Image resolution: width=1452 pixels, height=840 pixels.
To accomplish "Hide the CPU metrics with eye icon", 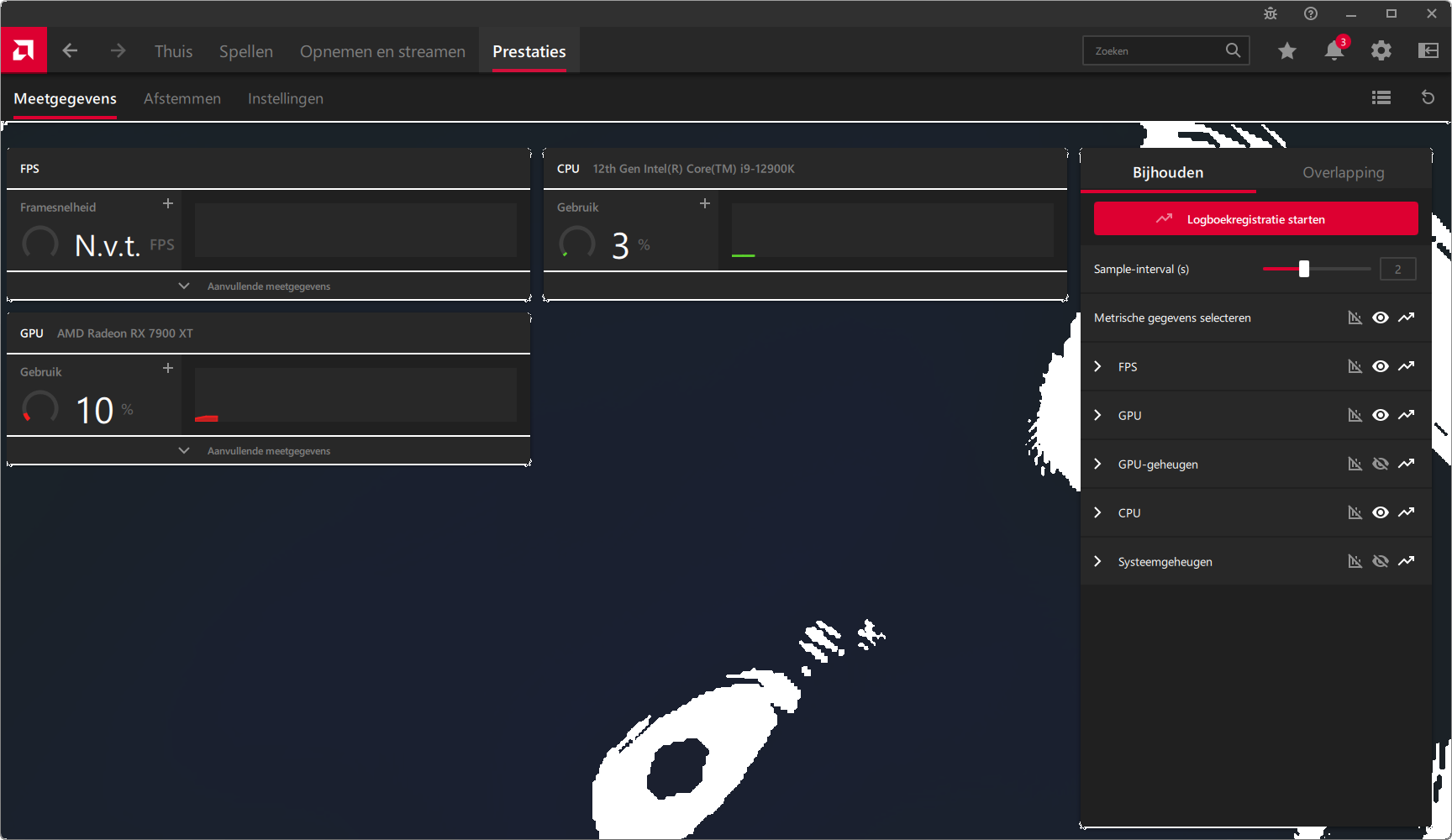I will point(1380,513).
